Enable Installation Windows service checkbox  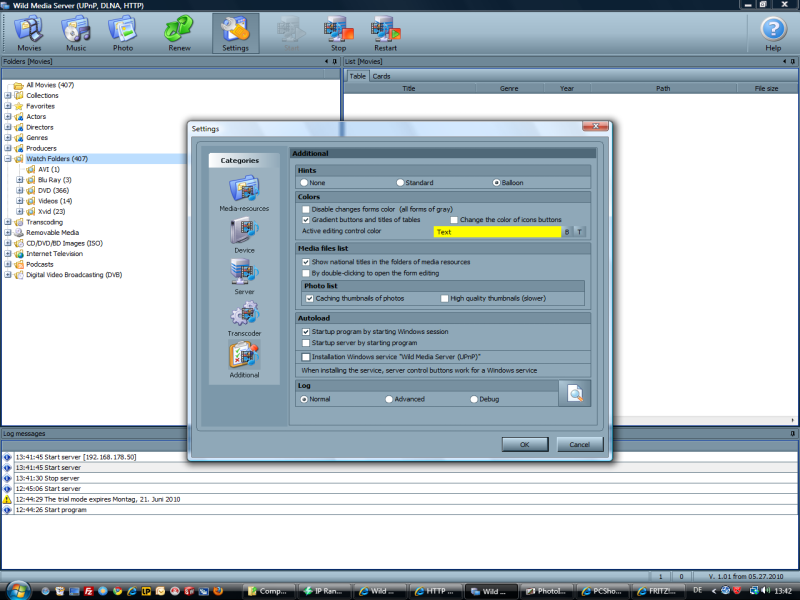click(x=306, y=357)
